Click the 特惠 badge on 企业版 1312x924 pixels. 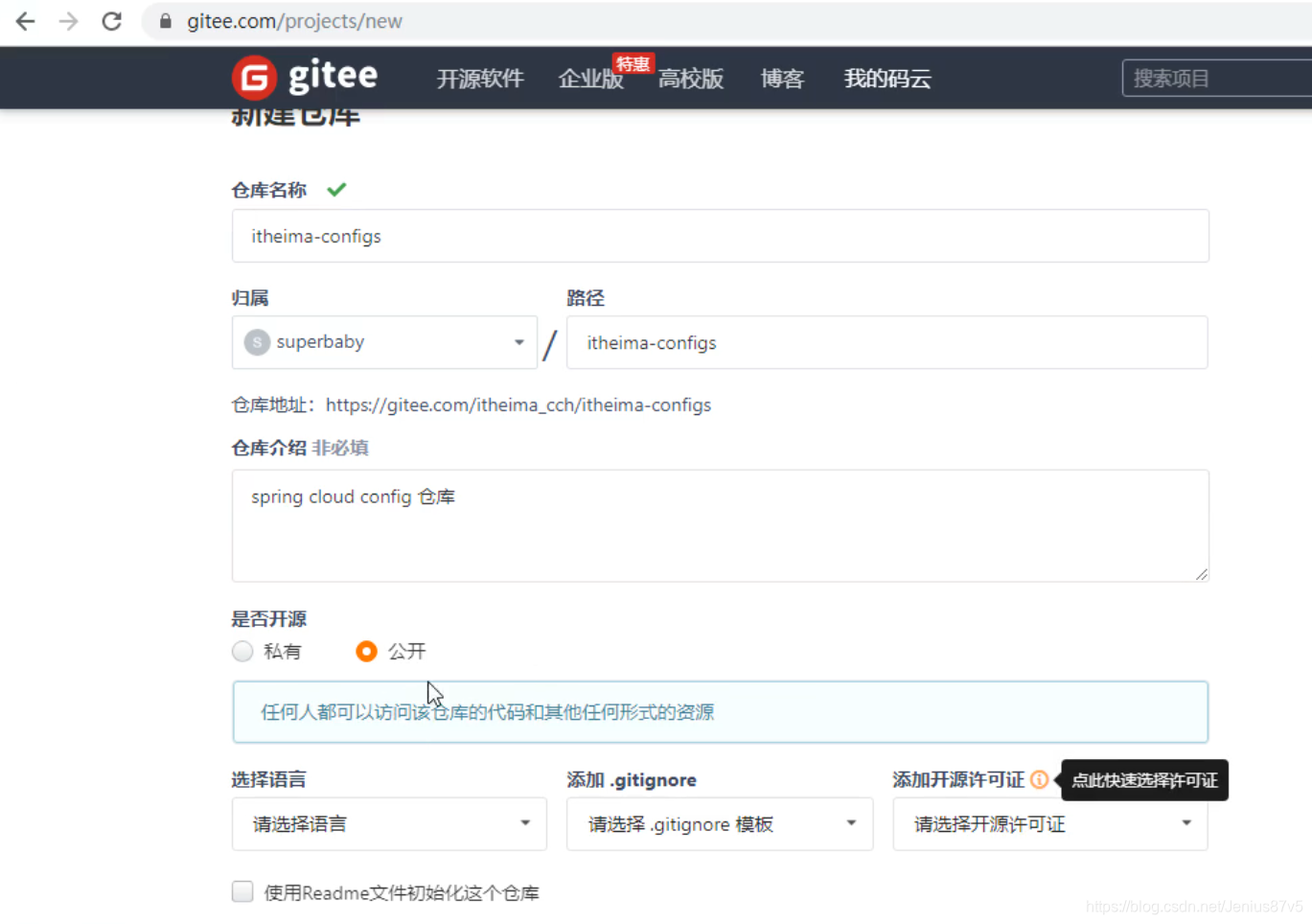click(633, 64)
